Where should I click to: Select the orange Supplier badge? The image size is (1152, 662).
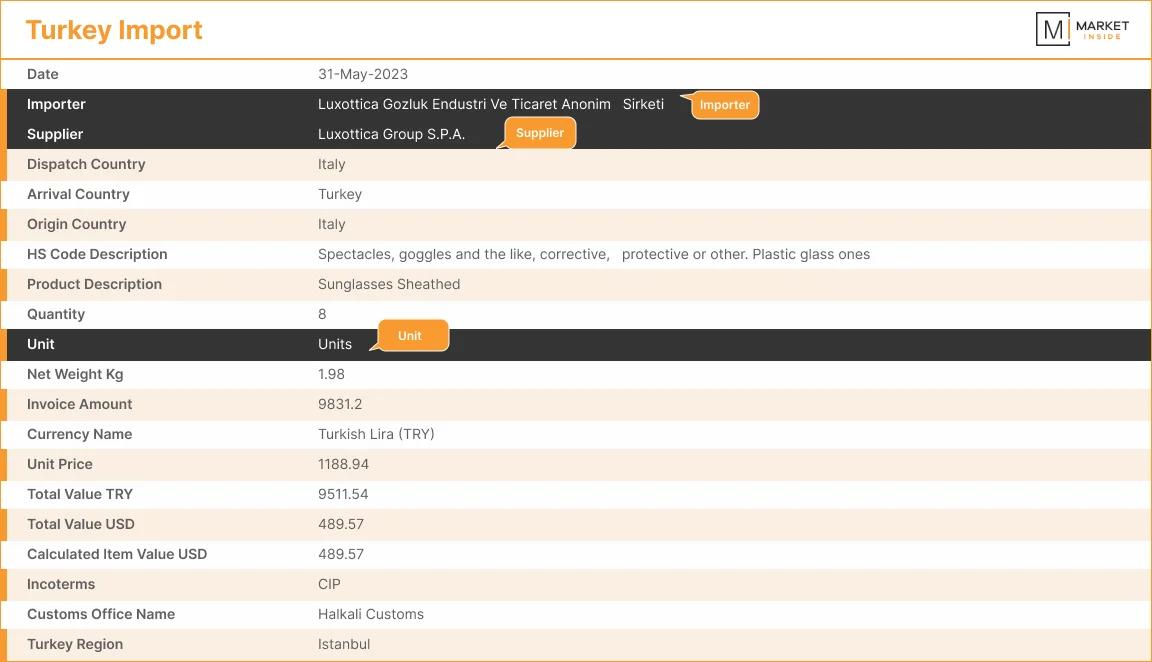click(540, 132)
